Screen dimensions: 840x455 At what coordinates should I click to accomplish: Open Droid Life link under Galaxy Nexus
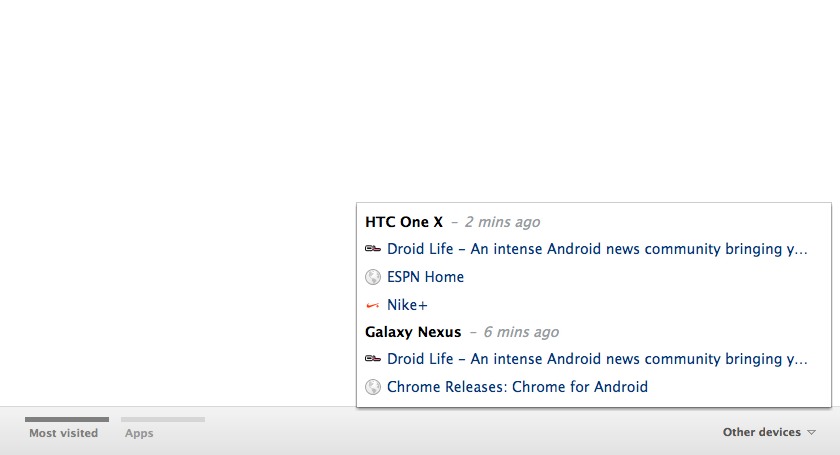597,359
